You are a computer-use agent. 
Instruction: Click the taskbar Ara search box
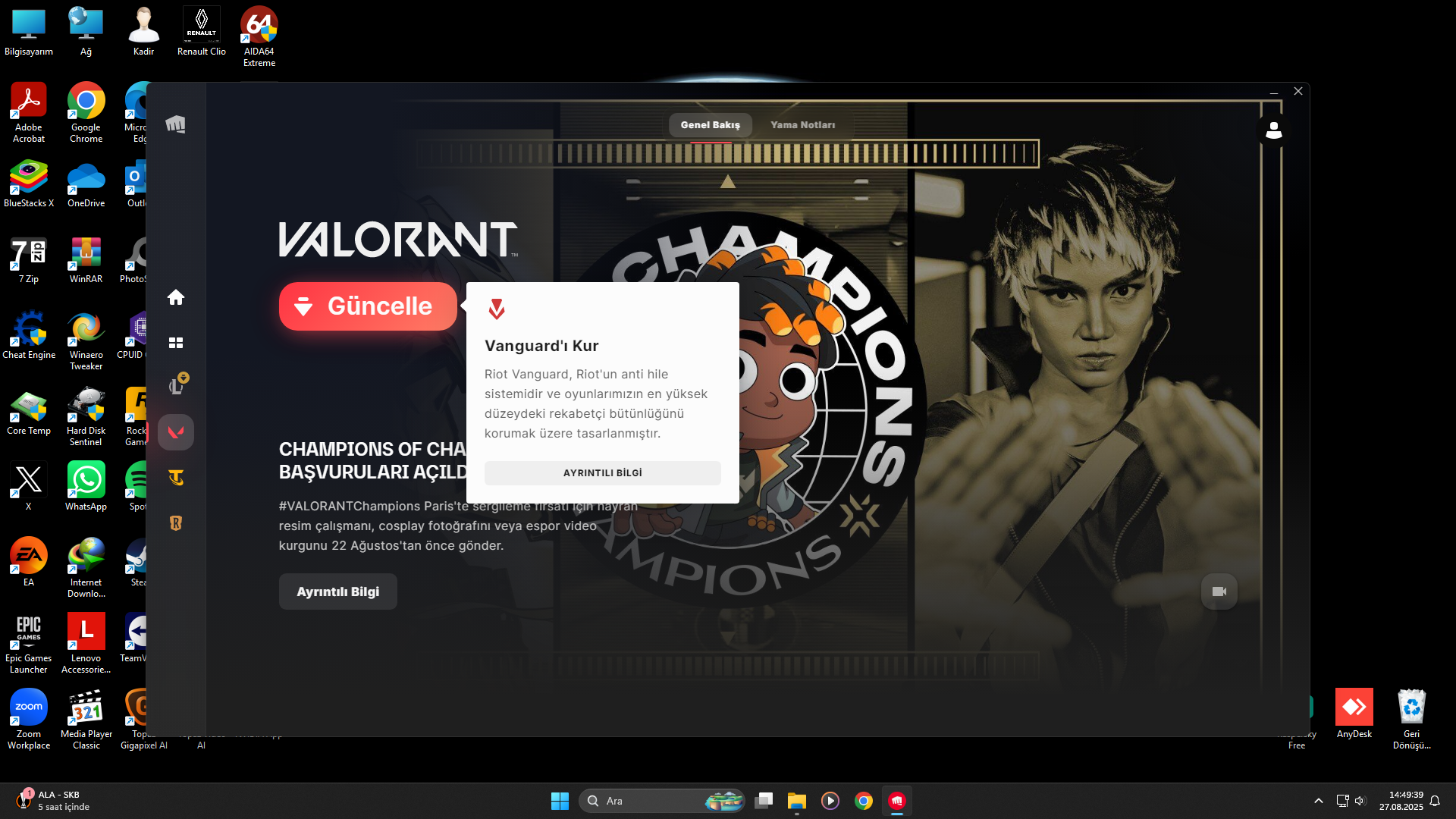point(662,801)
